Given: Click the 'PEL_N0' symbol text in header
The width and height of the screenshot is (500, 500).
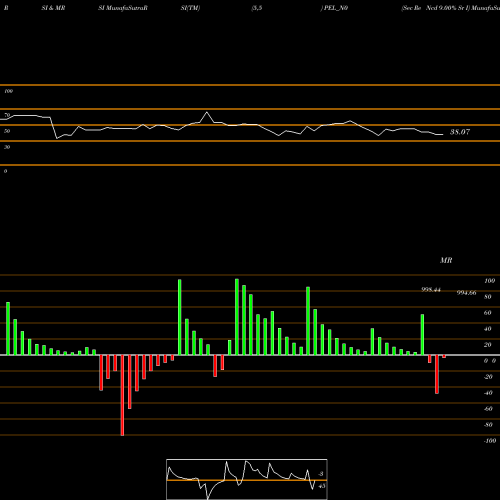Looking at the screenshot, I should coord(336,8).
